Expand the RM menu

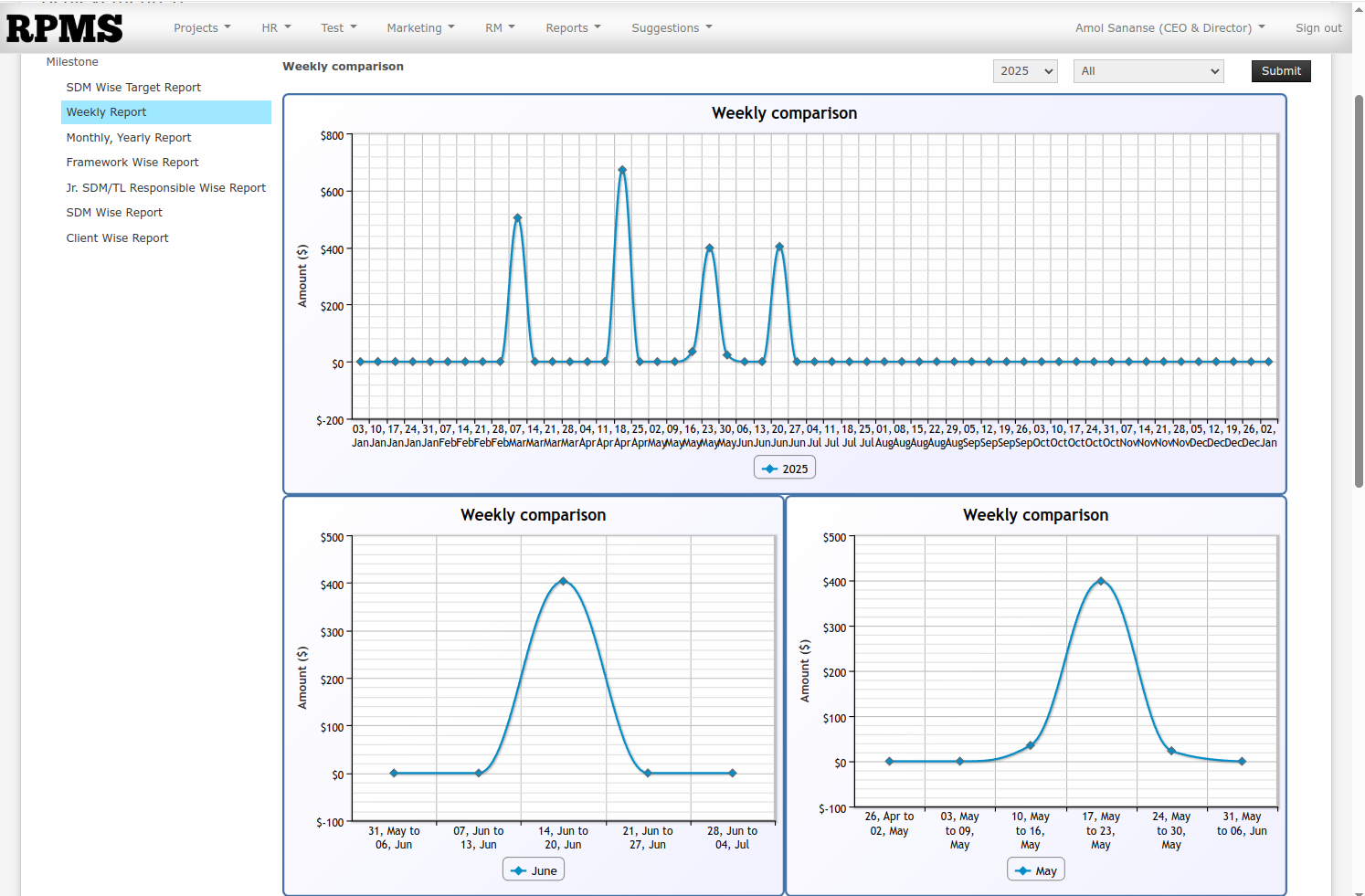[500, 28]
